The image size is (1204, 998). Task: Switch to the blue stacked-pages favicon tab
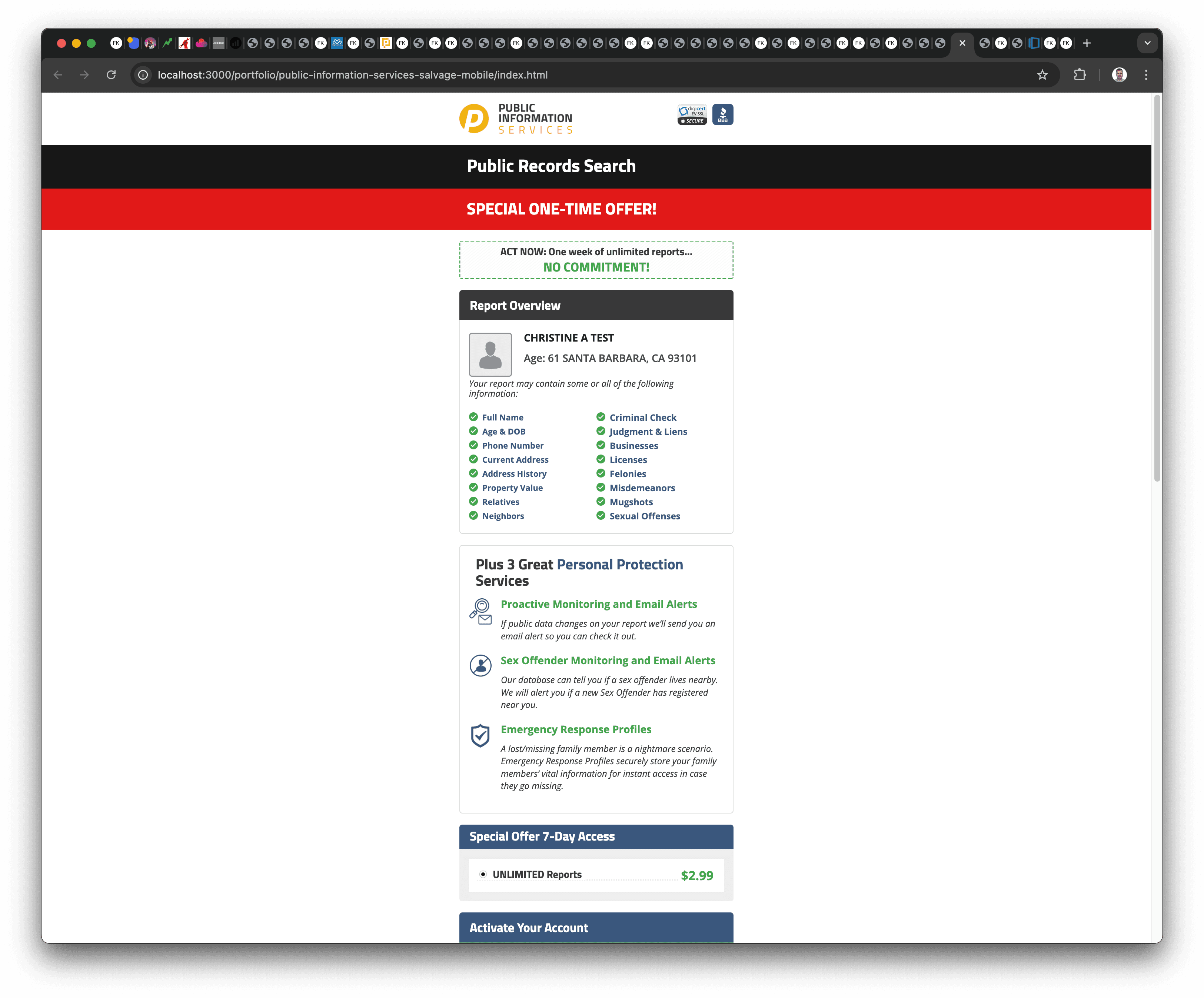[1034, 43]
